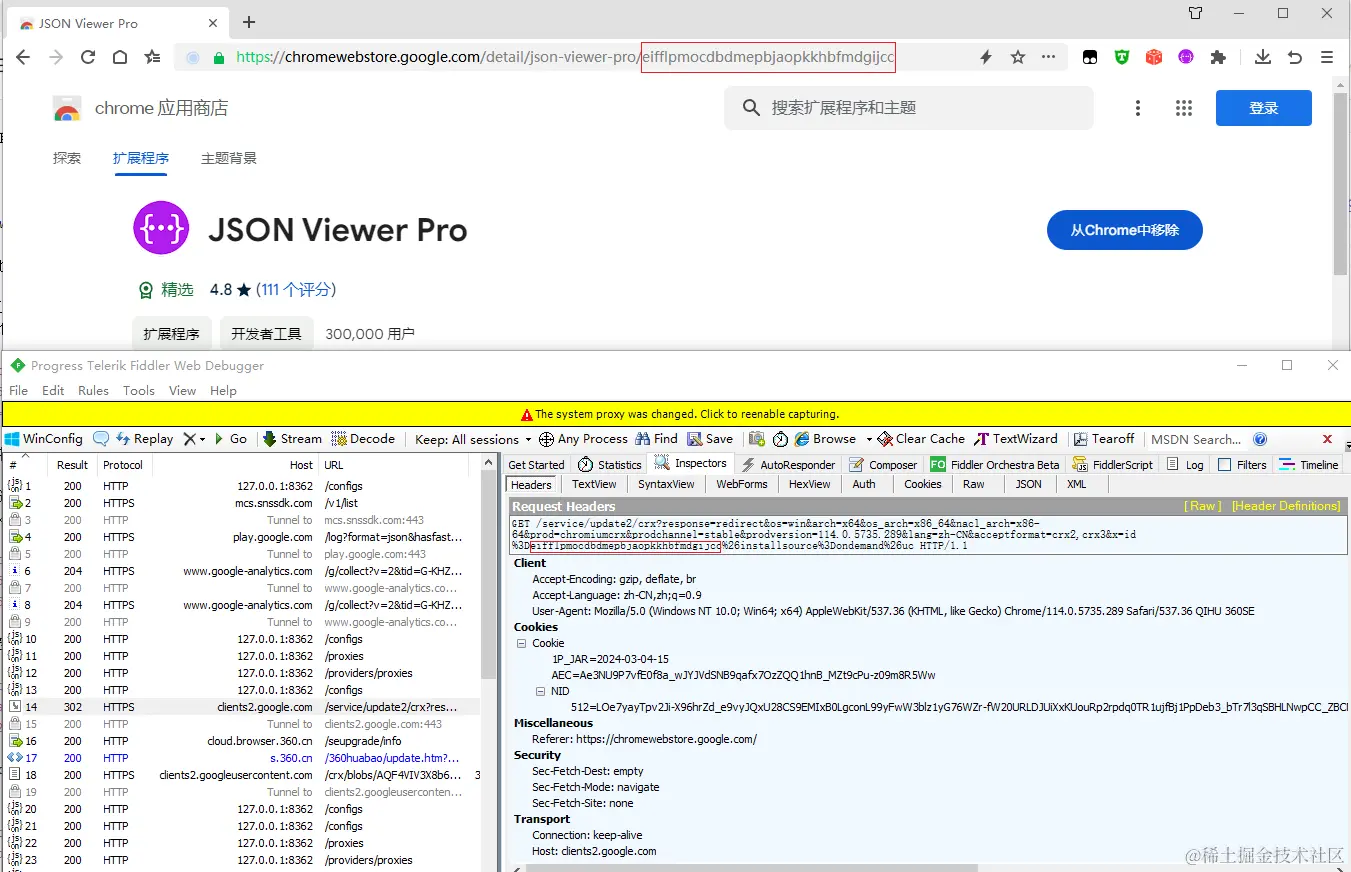Click the blue help question mark icon
Screen dimensions: 1351x872
click(x=1260, y=439)
